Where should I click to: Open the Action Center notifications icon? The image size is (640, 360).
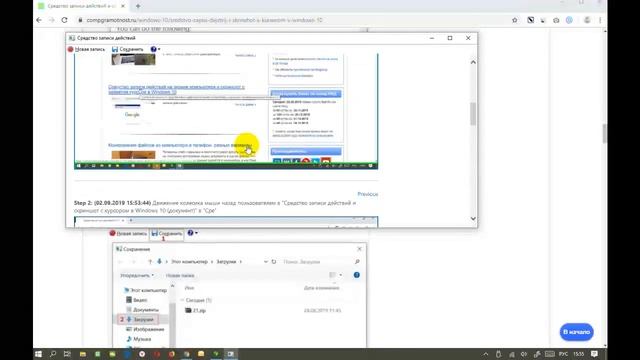click(594, 354)
